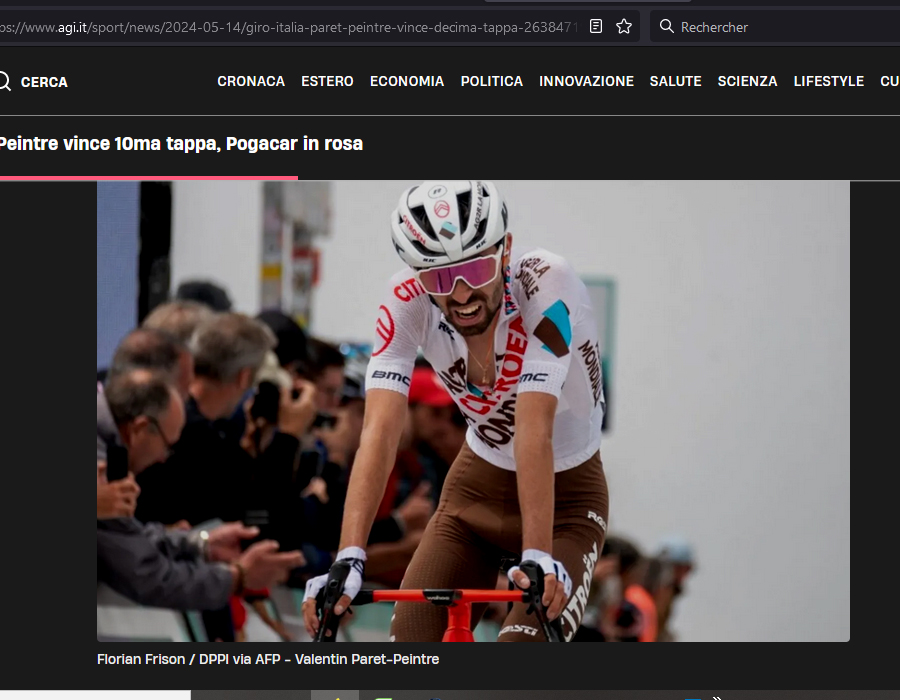
Task: Open the SALUTE section
Action: click(x=675, y=81)
